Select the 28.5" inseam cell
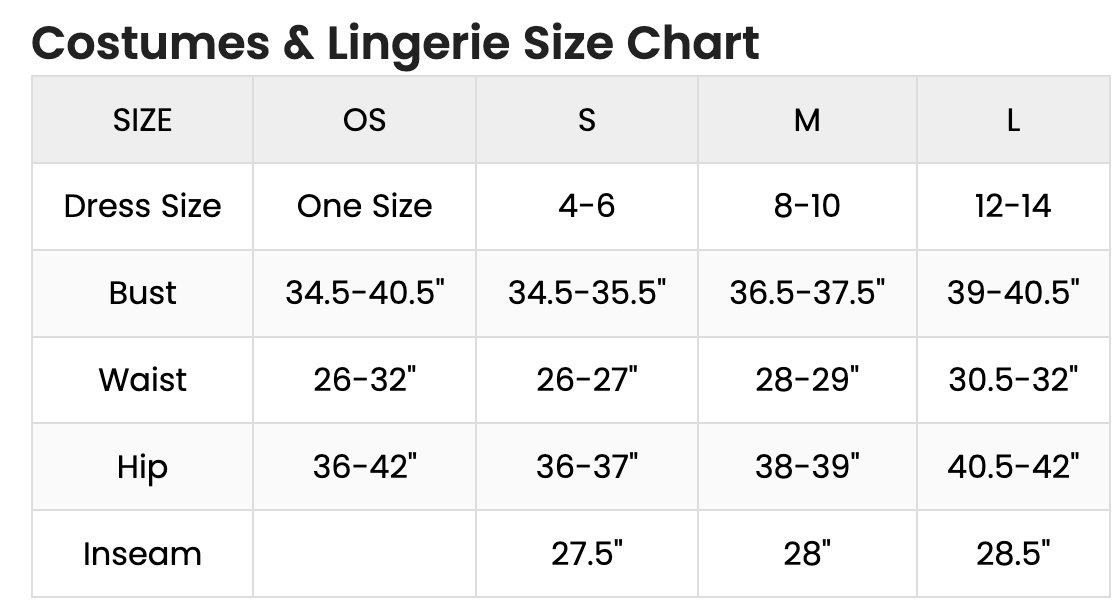Viewport: 1118px width, 604px height. [1013, 554]
